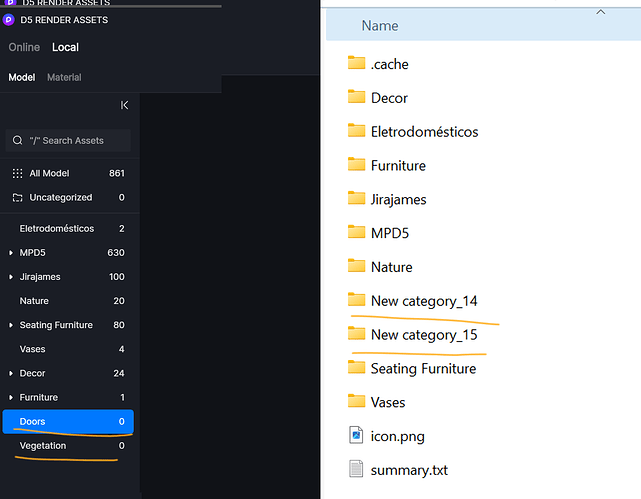Select the Nature folder name in Explorer
Screen dimensions: 641x499
coord(392,267)
